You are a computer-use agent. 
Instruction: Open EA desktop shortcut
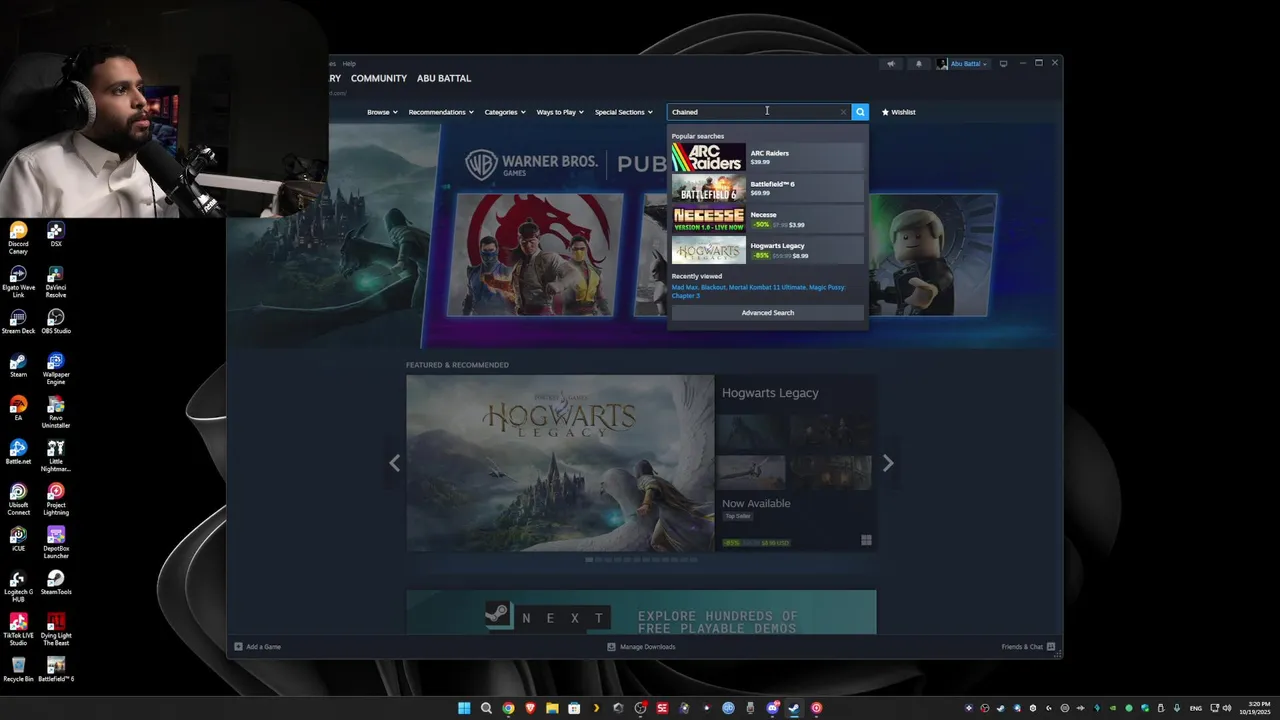click(x=18, y=408)
